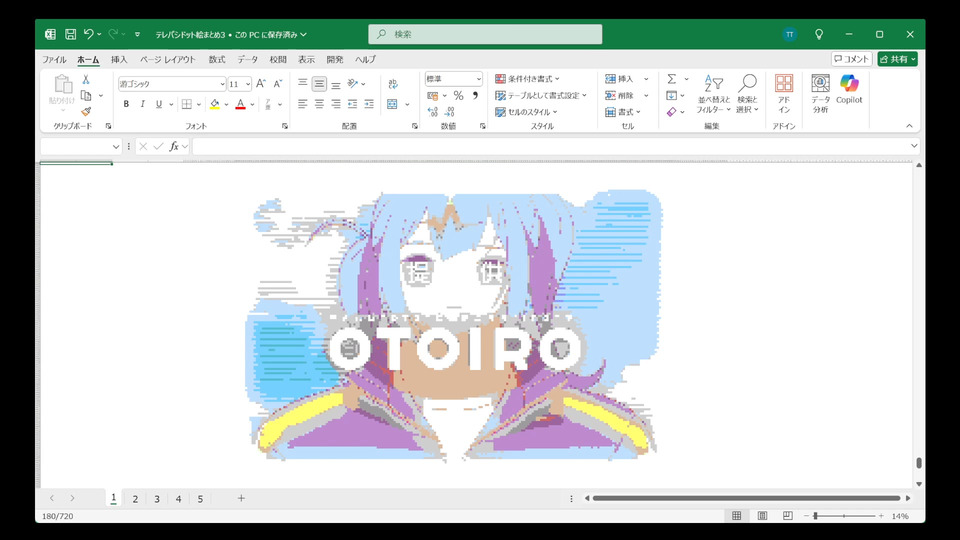
Task: Expand Cell Styles menu
Action: (526, 112)
